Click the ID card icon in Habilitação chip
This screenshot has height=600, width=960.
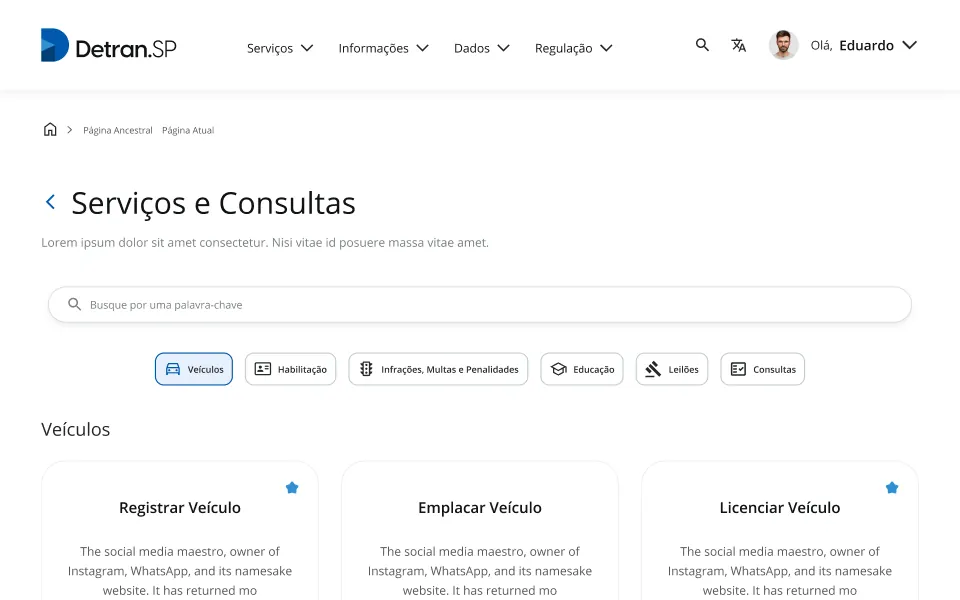(263, 369)
